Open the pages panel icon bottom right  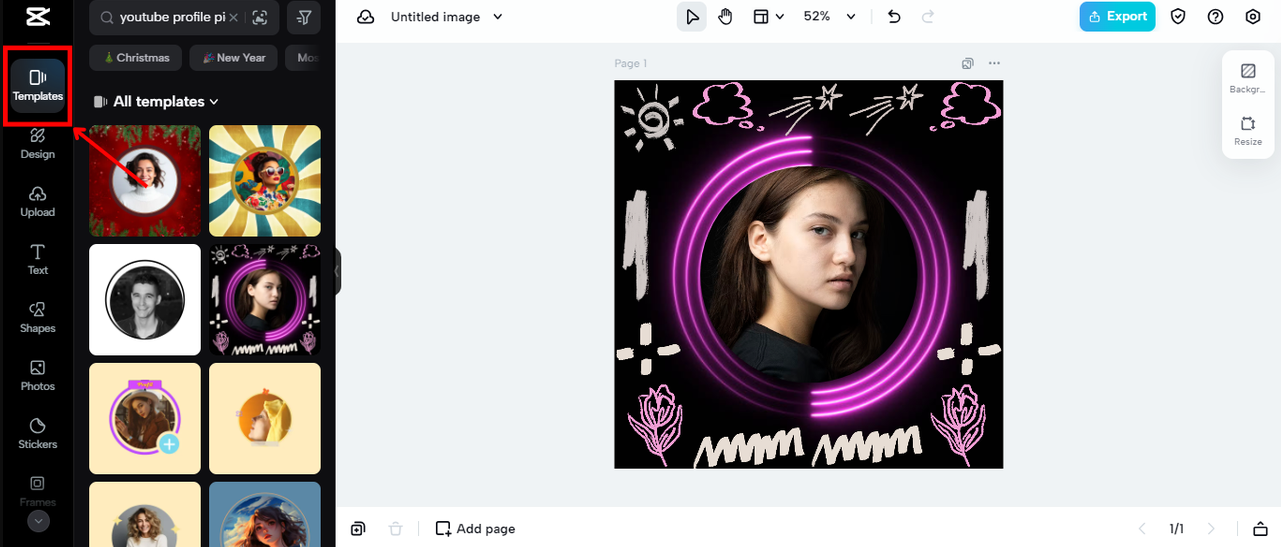pyautogui.click(x=1260, y=528)
